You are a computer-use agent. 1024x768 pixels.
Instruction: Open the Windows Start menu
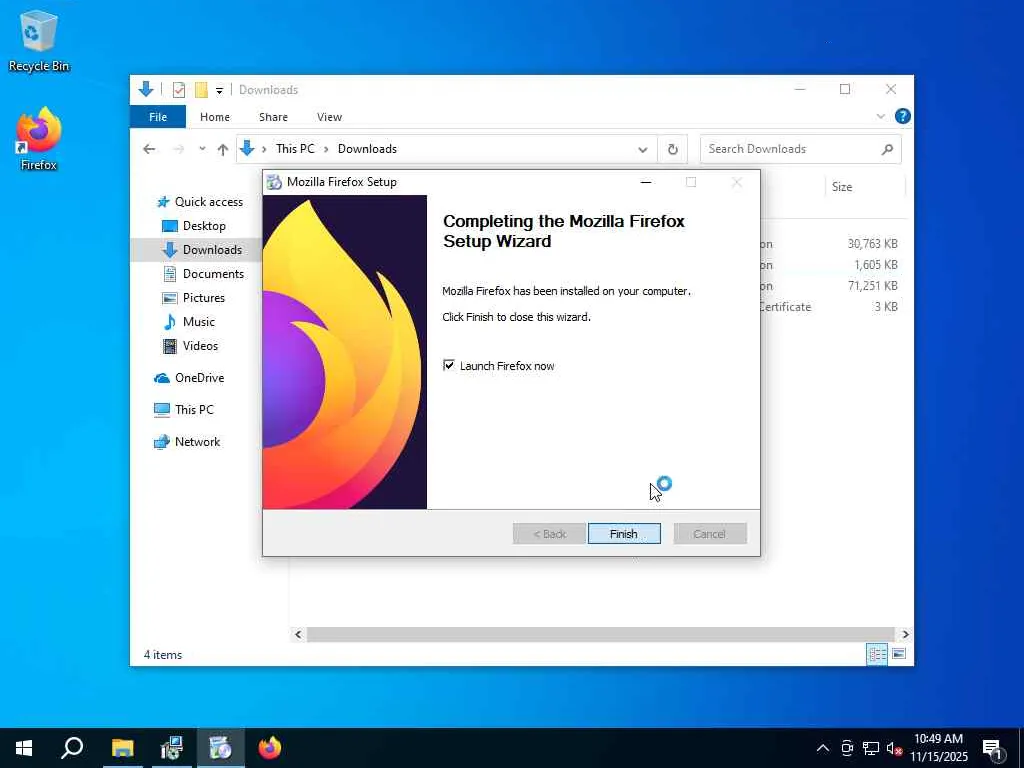(24, 748)
